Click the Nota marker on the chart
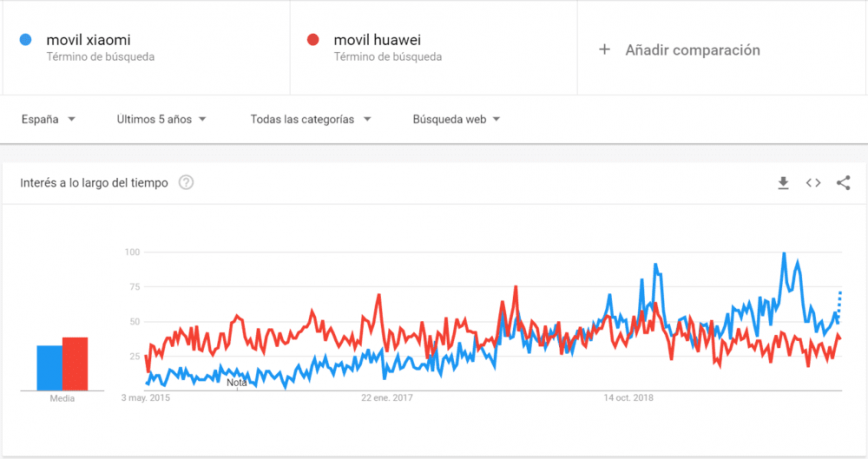This screenshot has height=459, width=868. 237,382
